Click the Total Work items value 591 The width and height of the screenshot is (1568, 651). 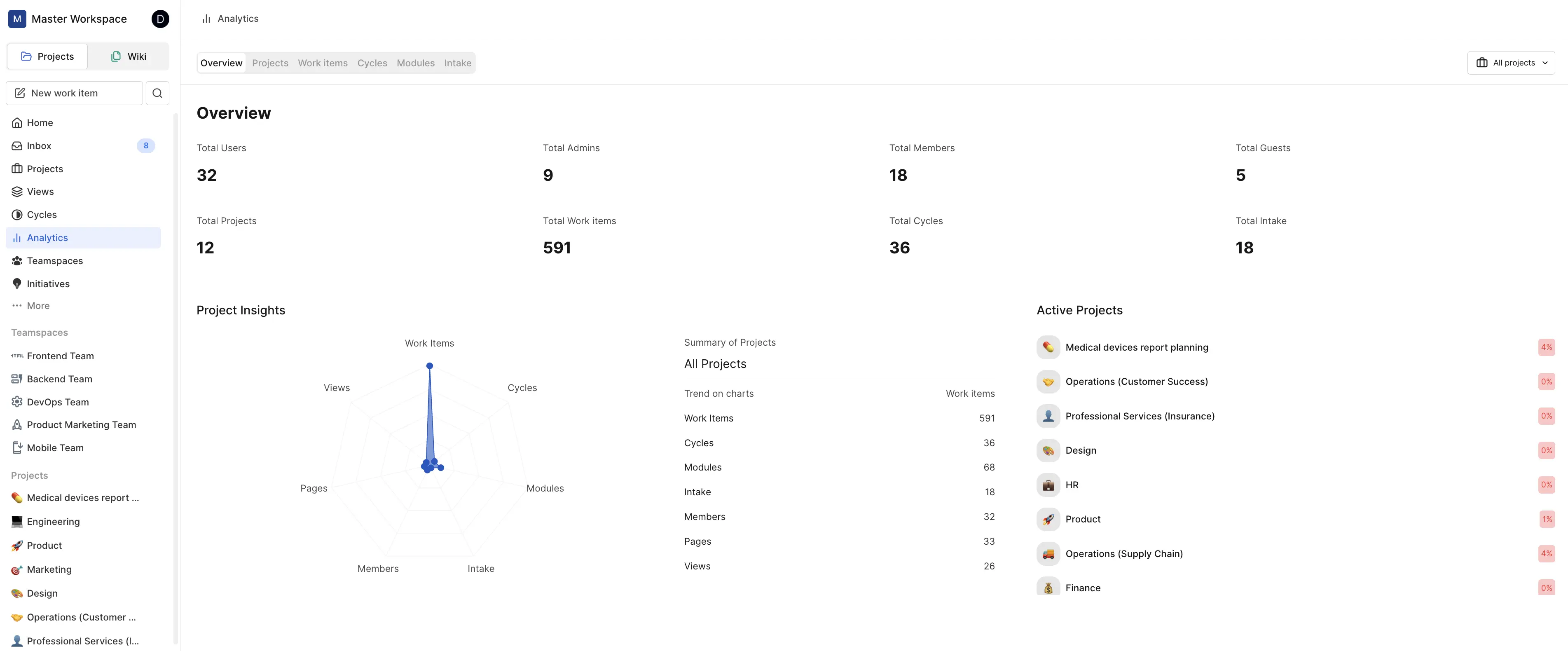tap(556, 248)
